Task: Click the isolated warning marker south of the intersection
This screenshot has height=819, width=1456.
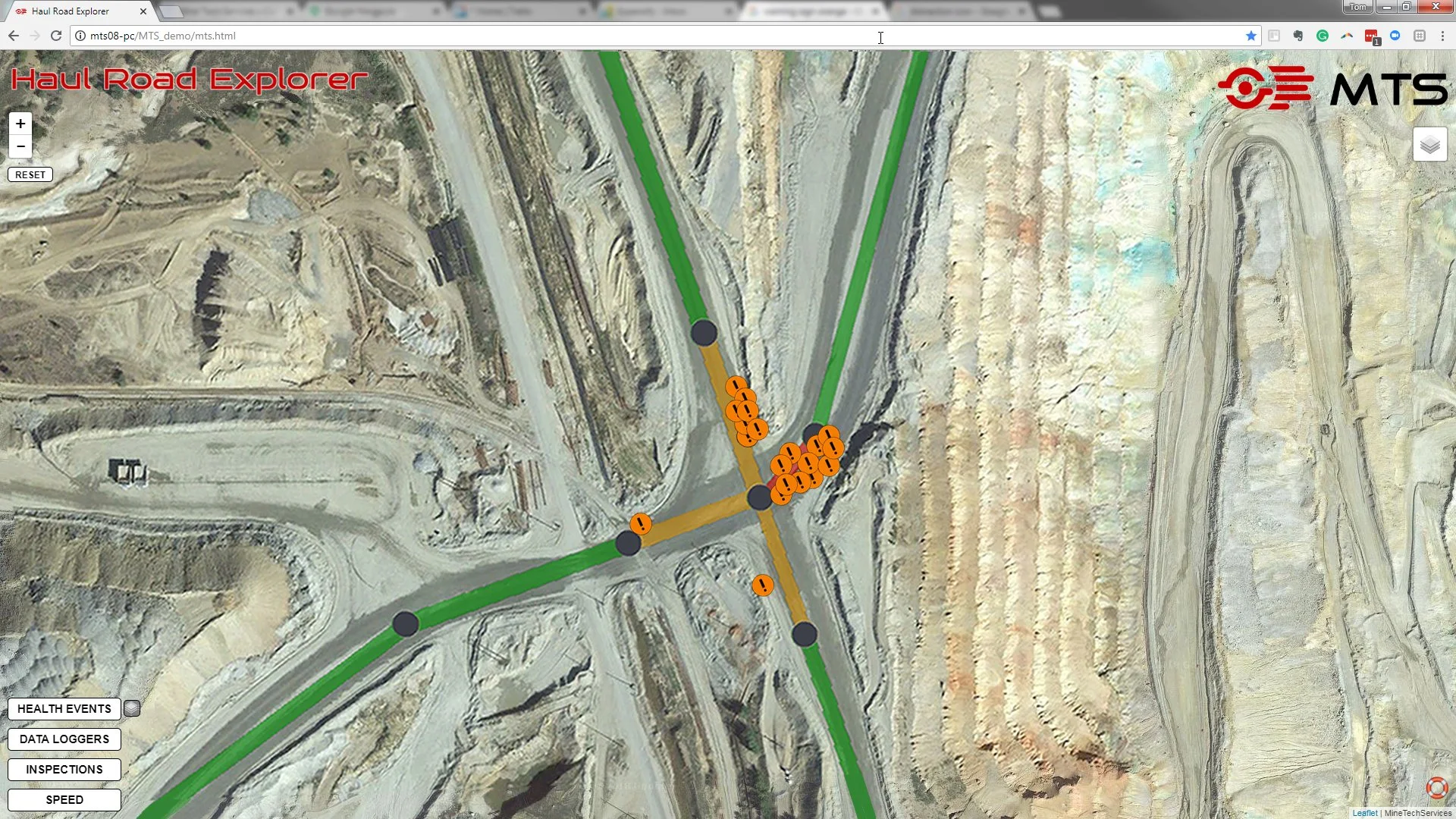Action: 763,585
